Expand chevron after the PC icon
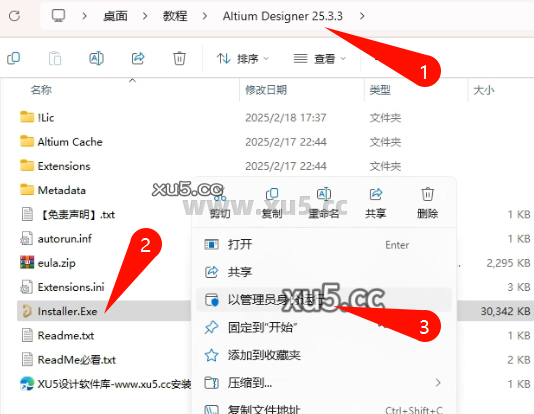The image size is (534, 414). [84, 16]
